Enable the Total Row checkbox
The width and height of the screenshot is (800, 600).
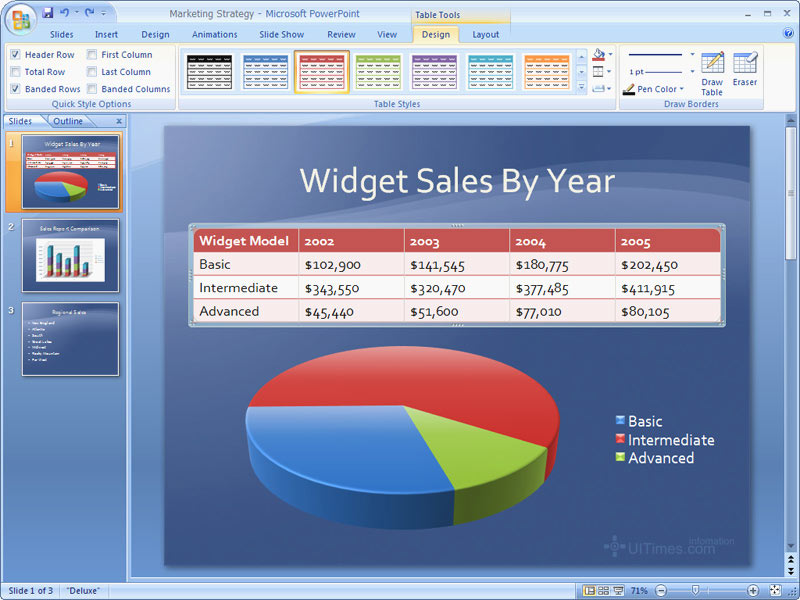pos(15,72)
